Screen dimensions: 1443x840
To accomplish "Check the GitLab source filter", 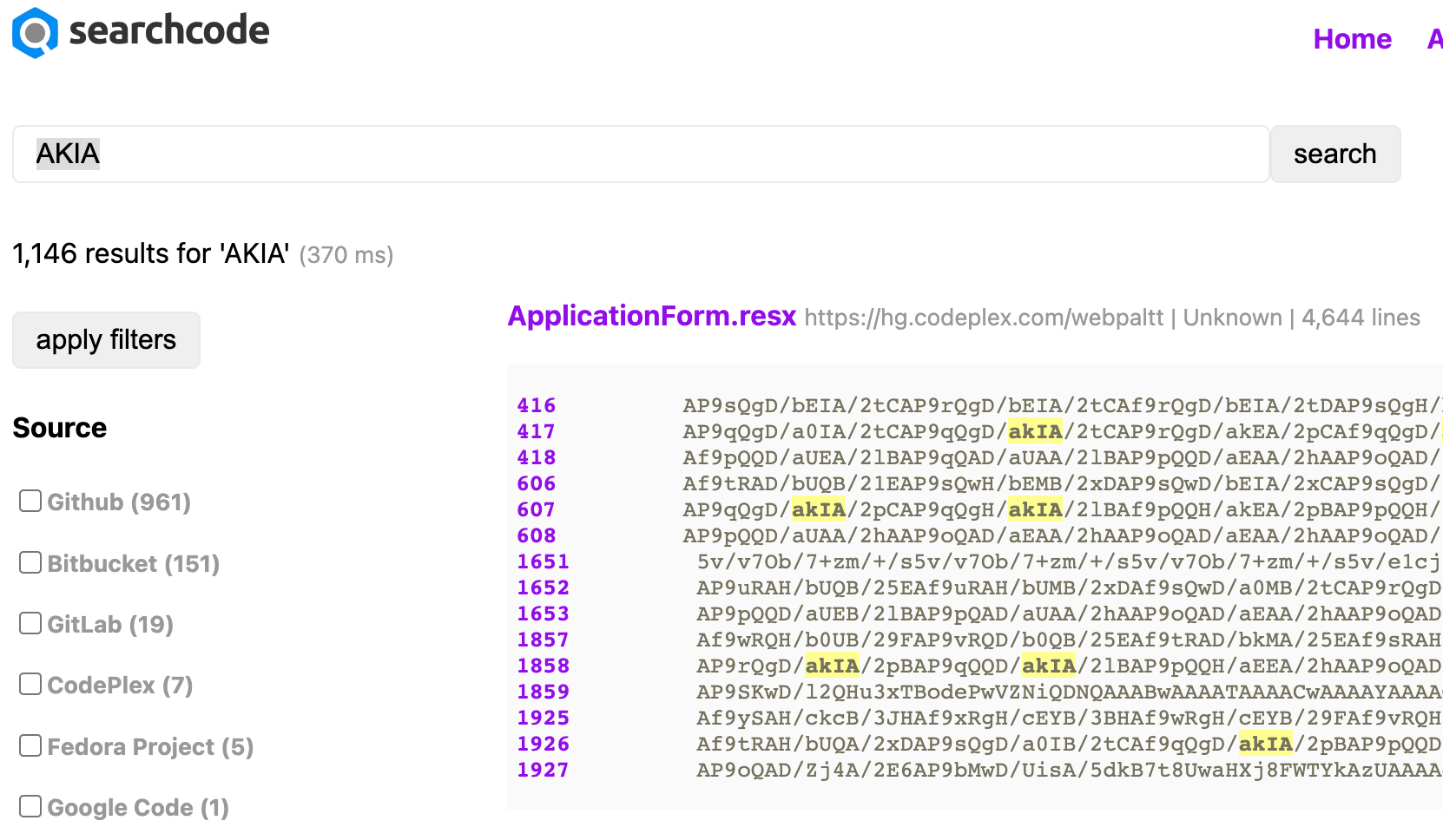I will [30, 624].
